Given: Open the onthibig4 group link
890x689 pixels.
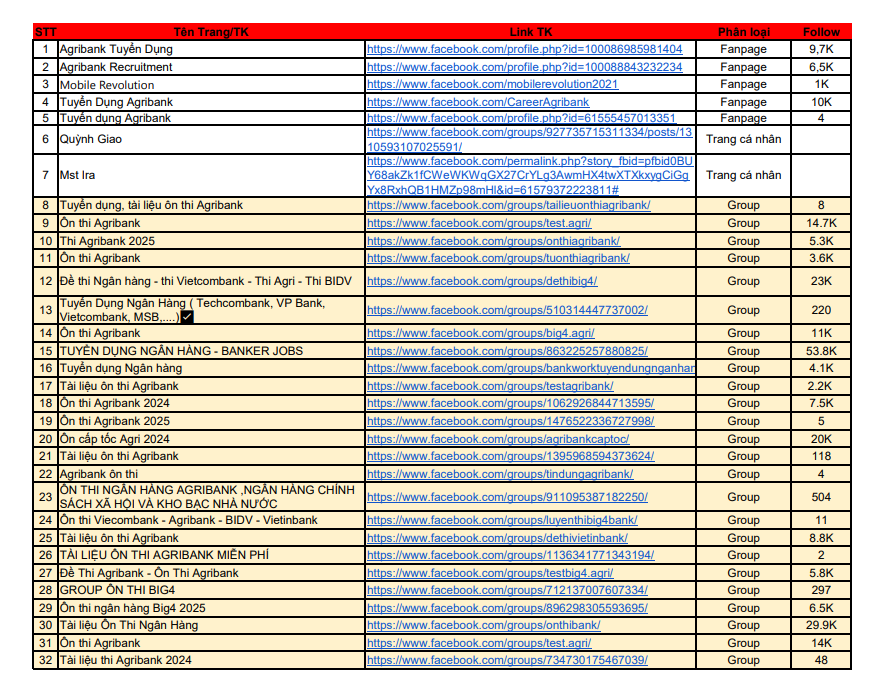Looking at the screenshot, I should tap(483, 625).
